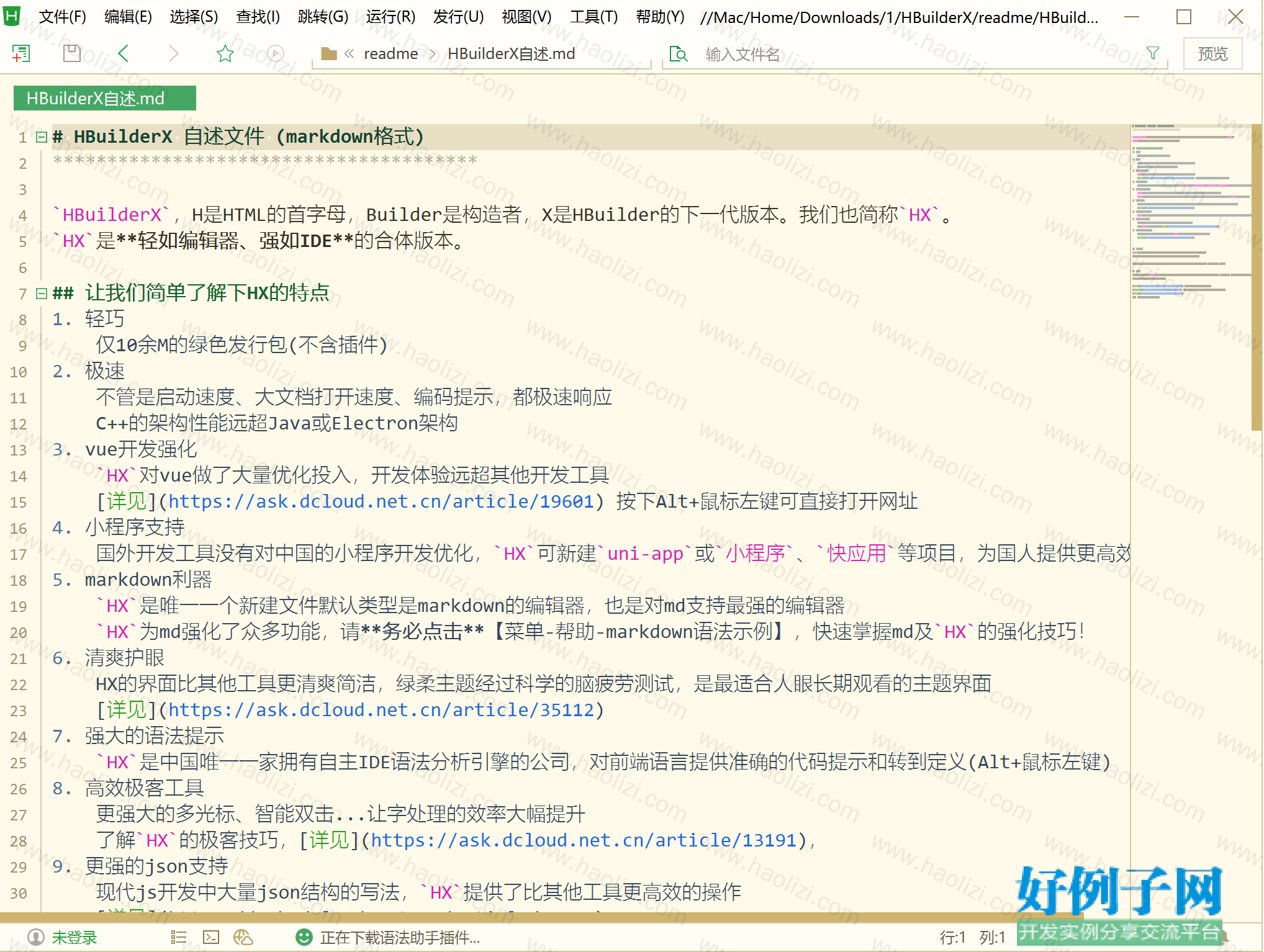Image resolution: width=1264 pixels, height=952 pixels.
Task: Open the terminal icon in status bar
Action: point(211,937)
